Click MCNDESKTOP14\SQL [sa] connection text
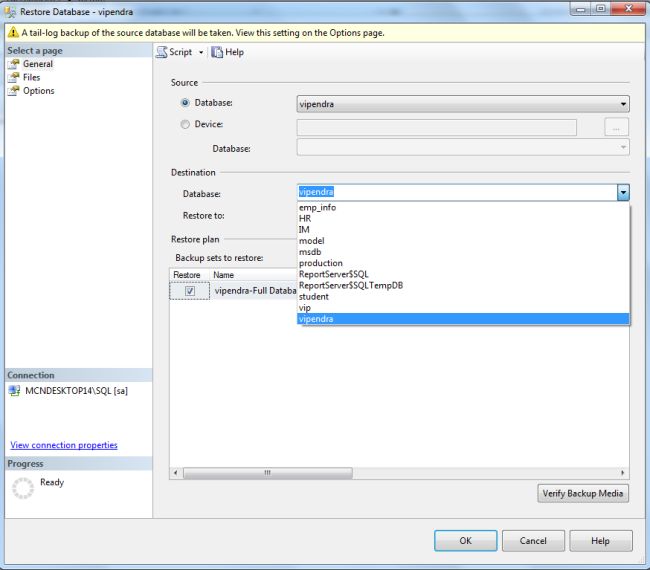Viewport: 650px width, 570px height. [77, 391]
